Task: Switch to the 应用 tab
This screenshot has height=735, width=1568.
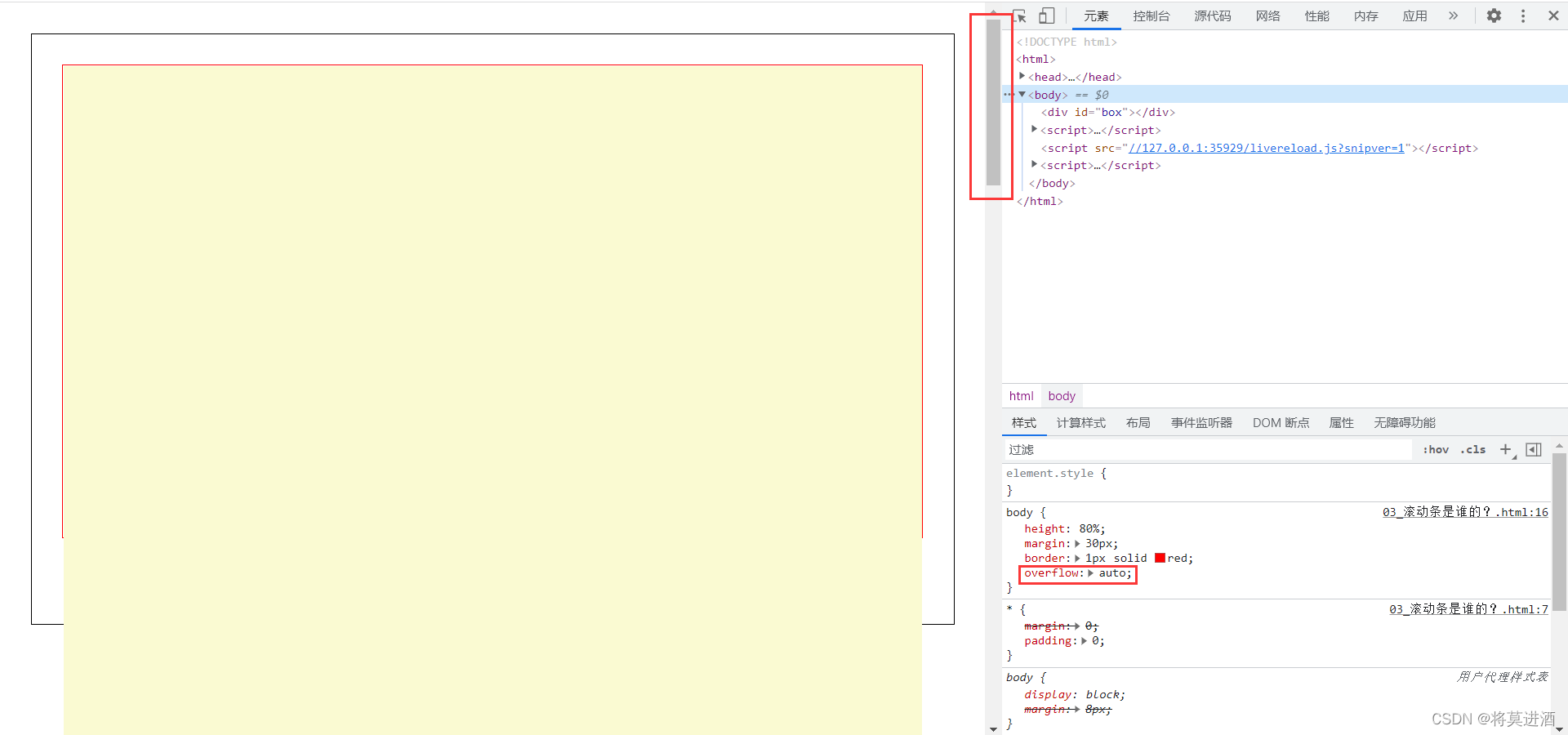Action: 1415,16
